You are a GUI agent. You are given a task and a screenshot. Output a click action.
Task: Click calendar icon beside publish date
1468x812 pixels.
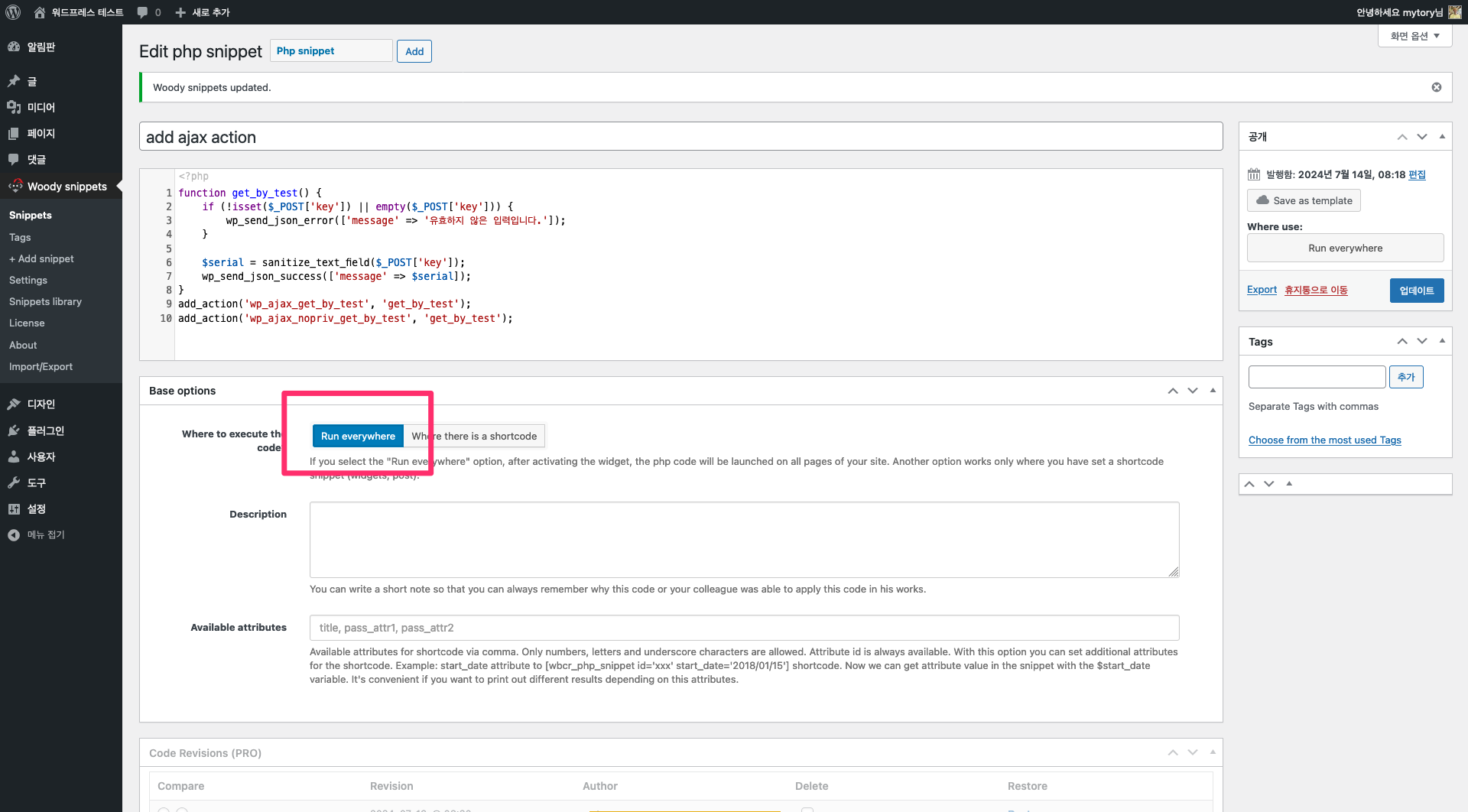pyautogui.click(x=1254, y=174)
